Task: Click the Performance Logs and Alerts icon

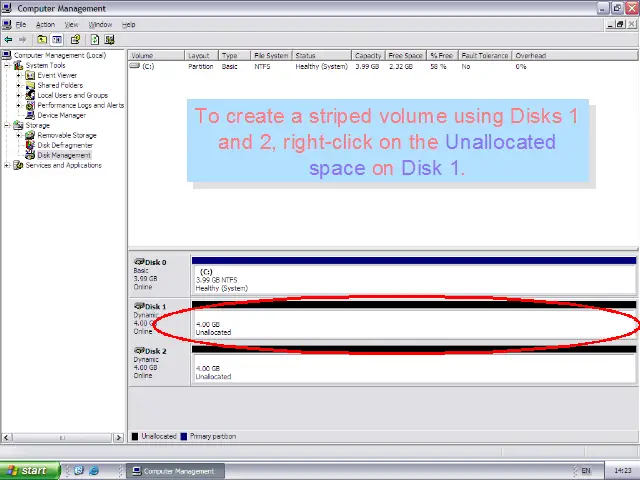Action: tap(30, 105)
